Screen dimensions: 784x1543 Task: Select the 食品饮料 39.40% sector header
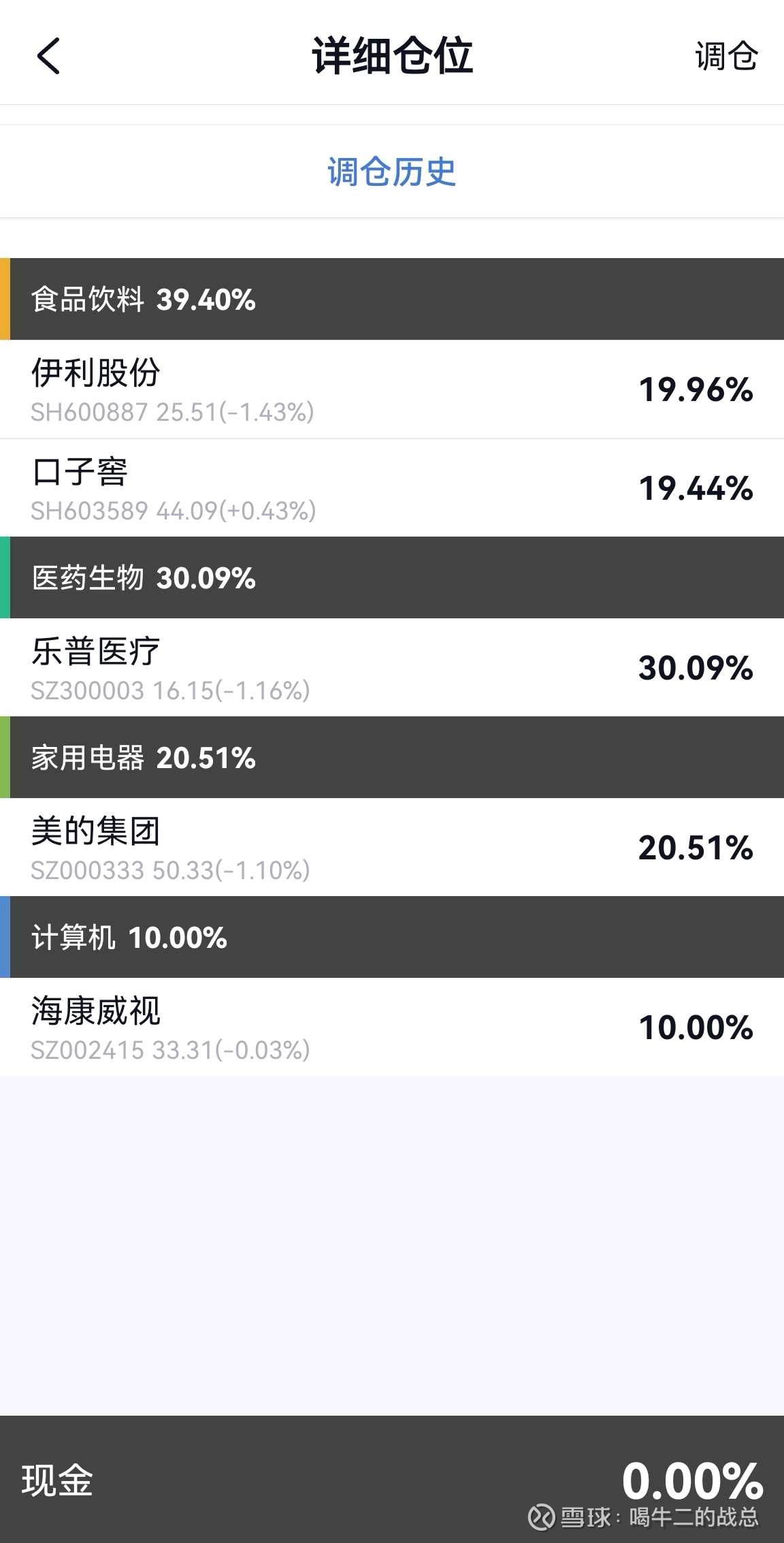[144, 300]
